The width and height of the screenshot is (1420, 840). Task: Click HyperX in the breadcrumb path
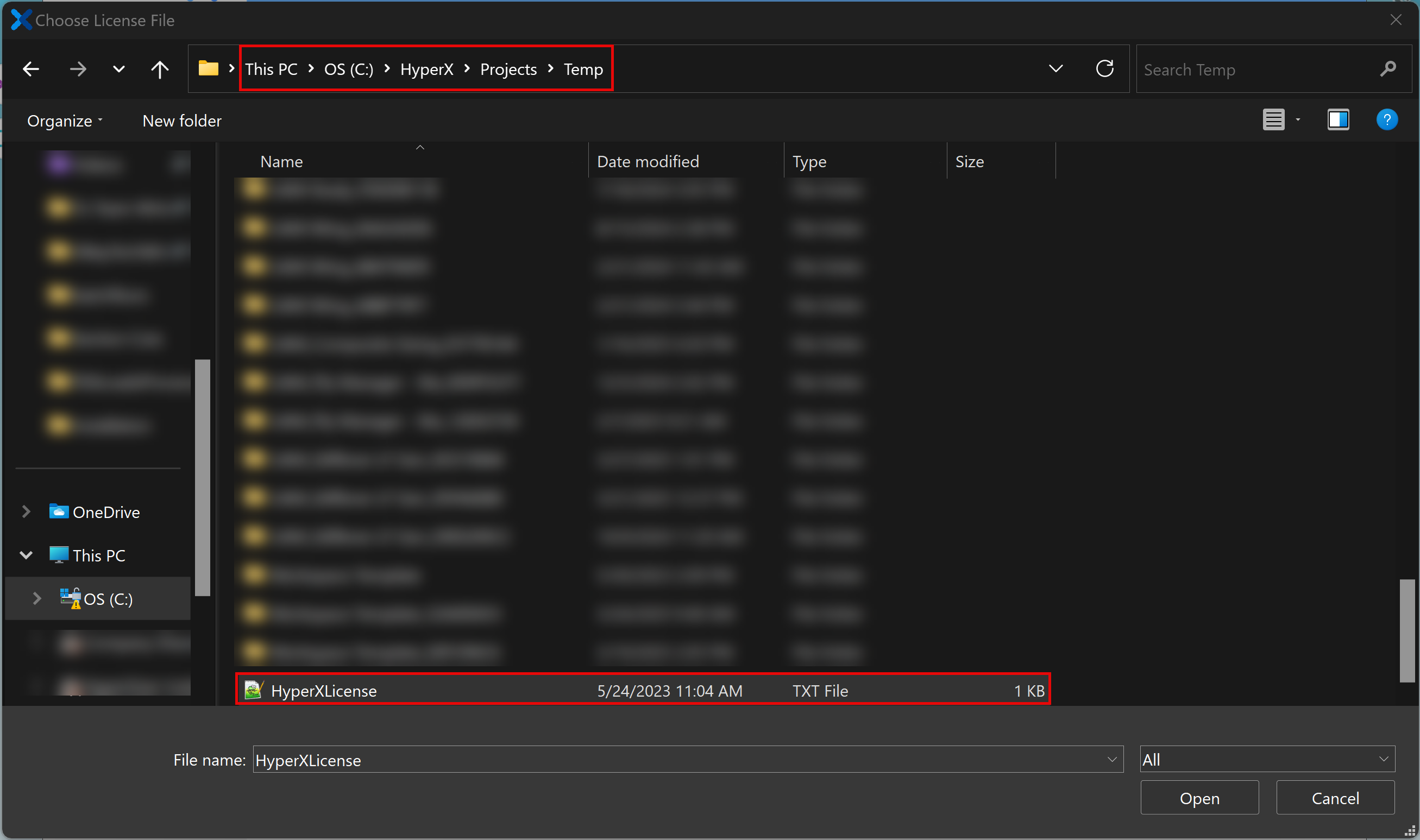427,69
